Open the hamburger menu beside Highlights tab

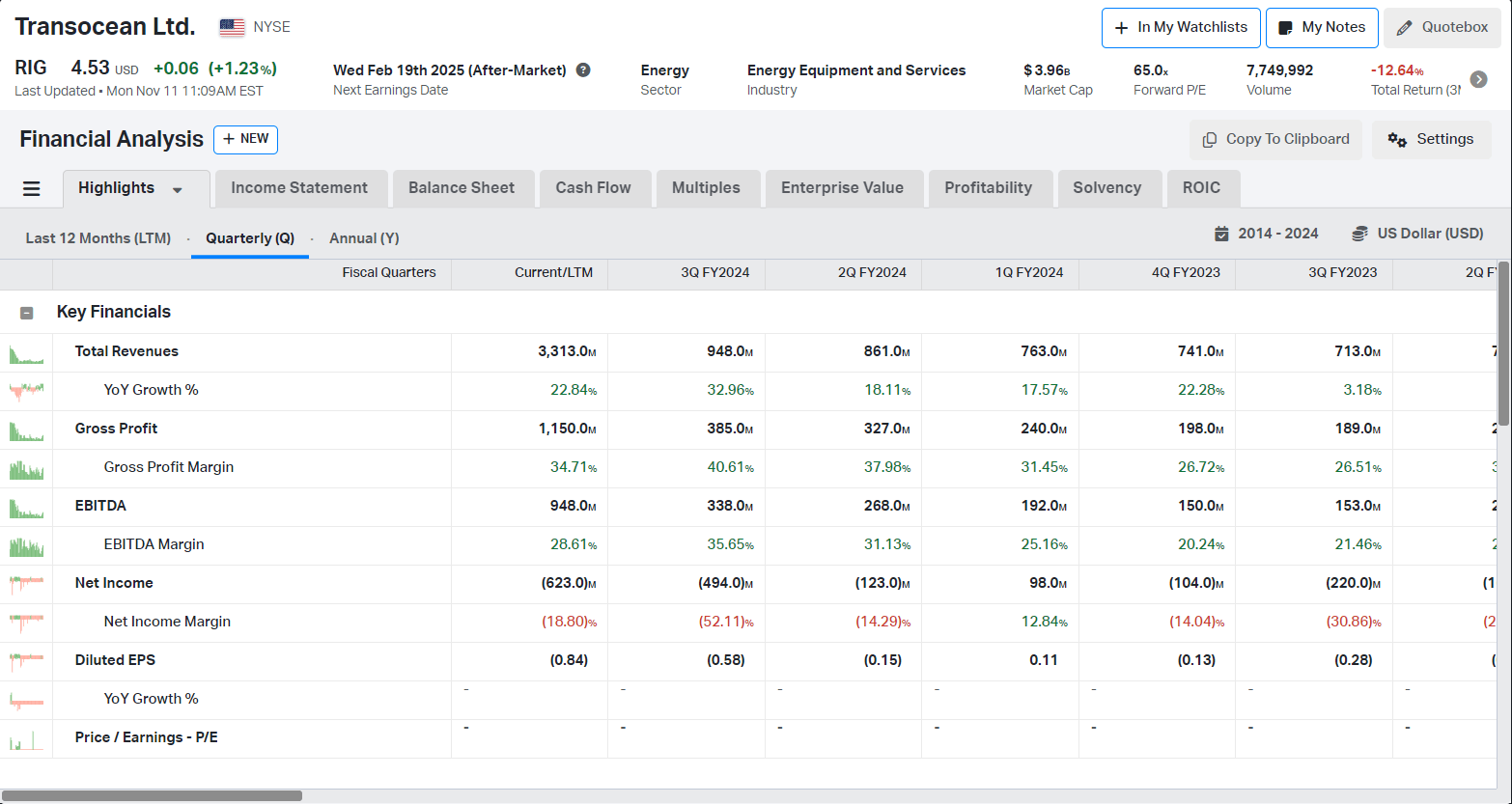pos(31,189)
